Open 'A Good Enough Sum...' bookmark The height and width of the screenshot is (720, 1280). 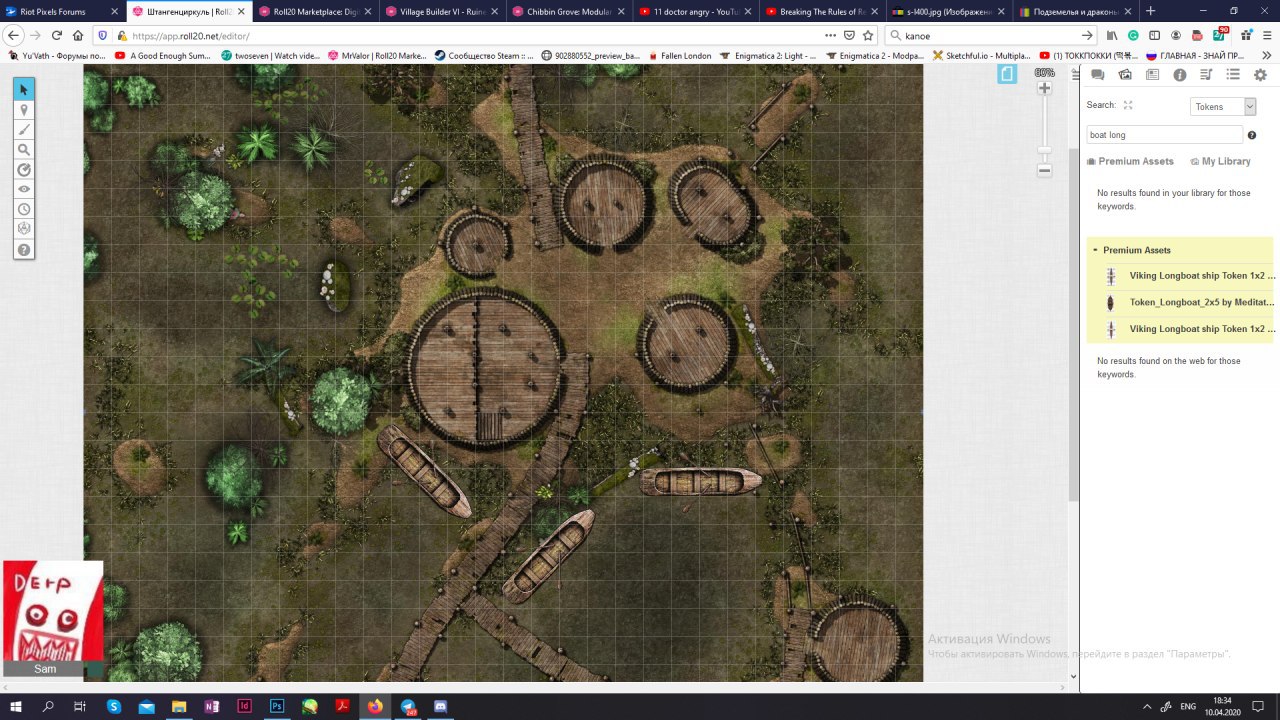163,56
